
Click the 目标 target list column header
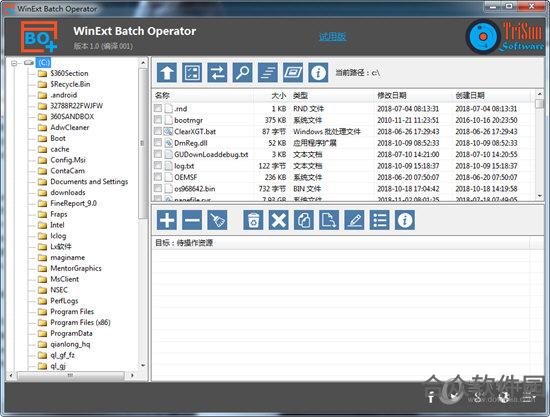pyautogui.click(x=341, y=243)
